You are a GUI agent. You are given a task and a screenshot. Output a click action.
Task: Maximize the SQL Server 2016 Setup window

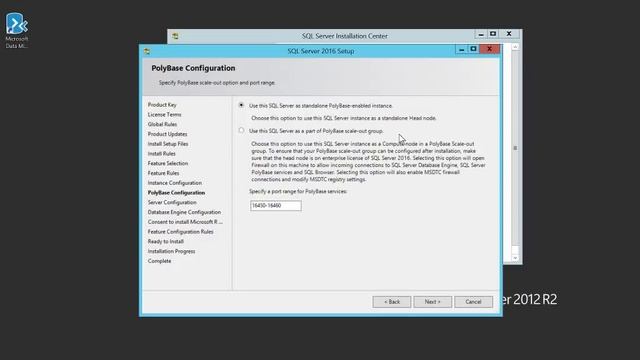(473, 49)
